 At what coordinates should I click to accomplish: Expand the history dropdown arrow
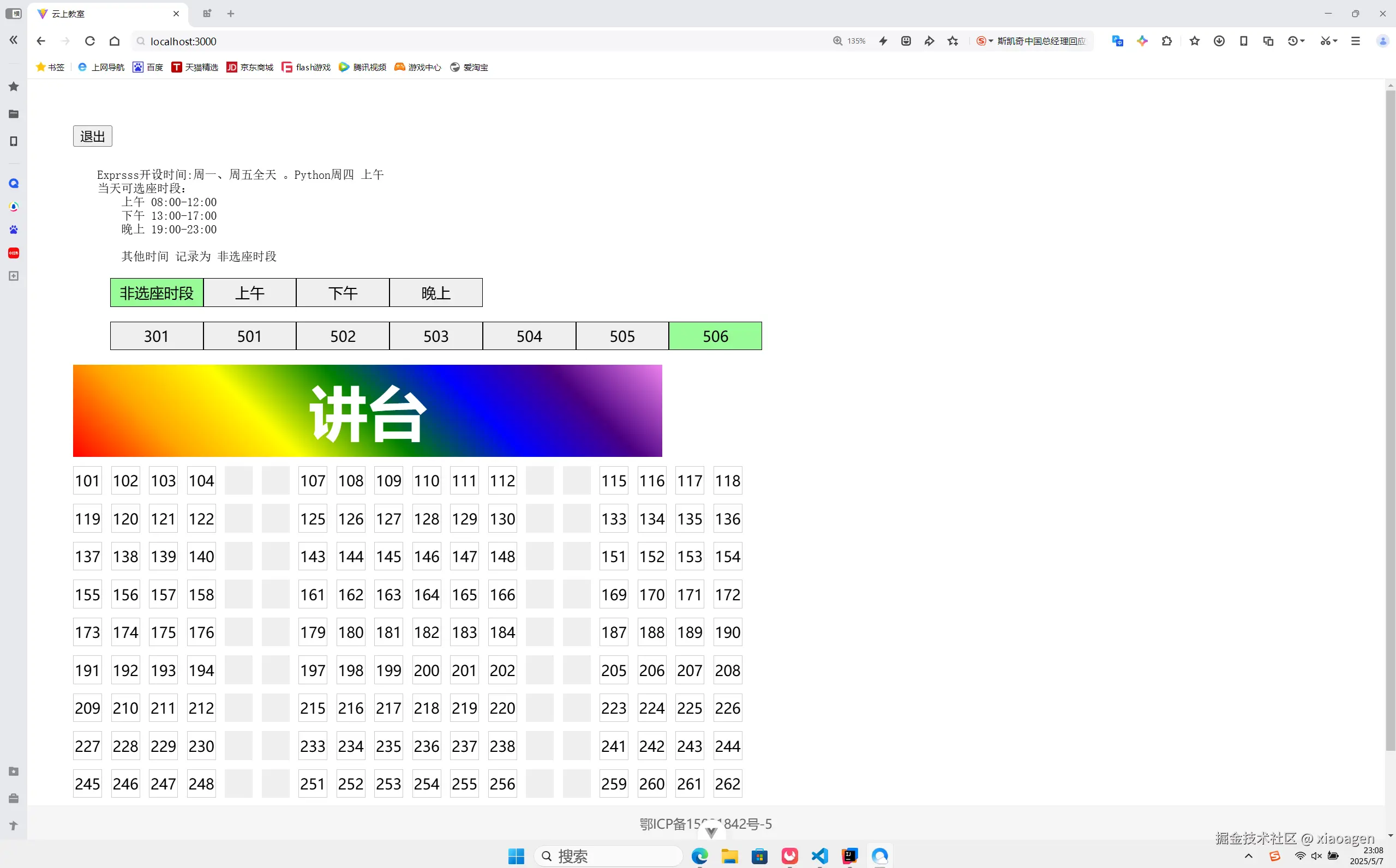pos(1302,41)
